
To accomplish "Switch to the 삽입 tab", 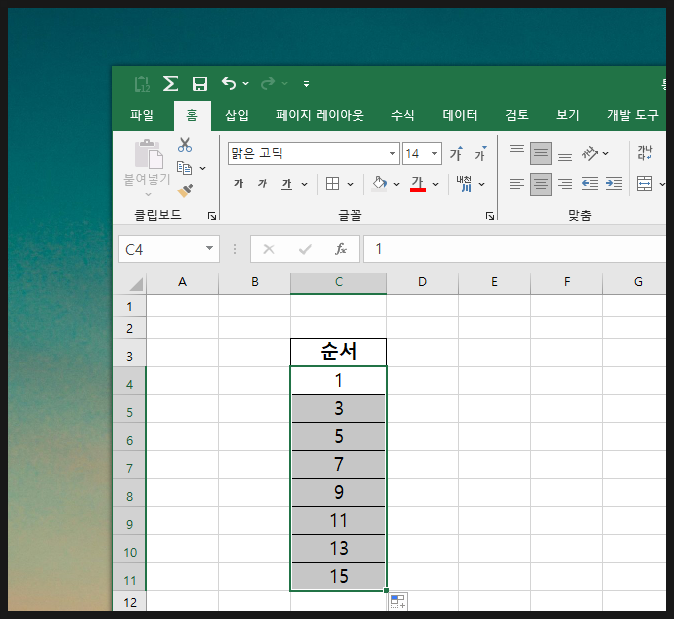I will (x=237, y=115).
